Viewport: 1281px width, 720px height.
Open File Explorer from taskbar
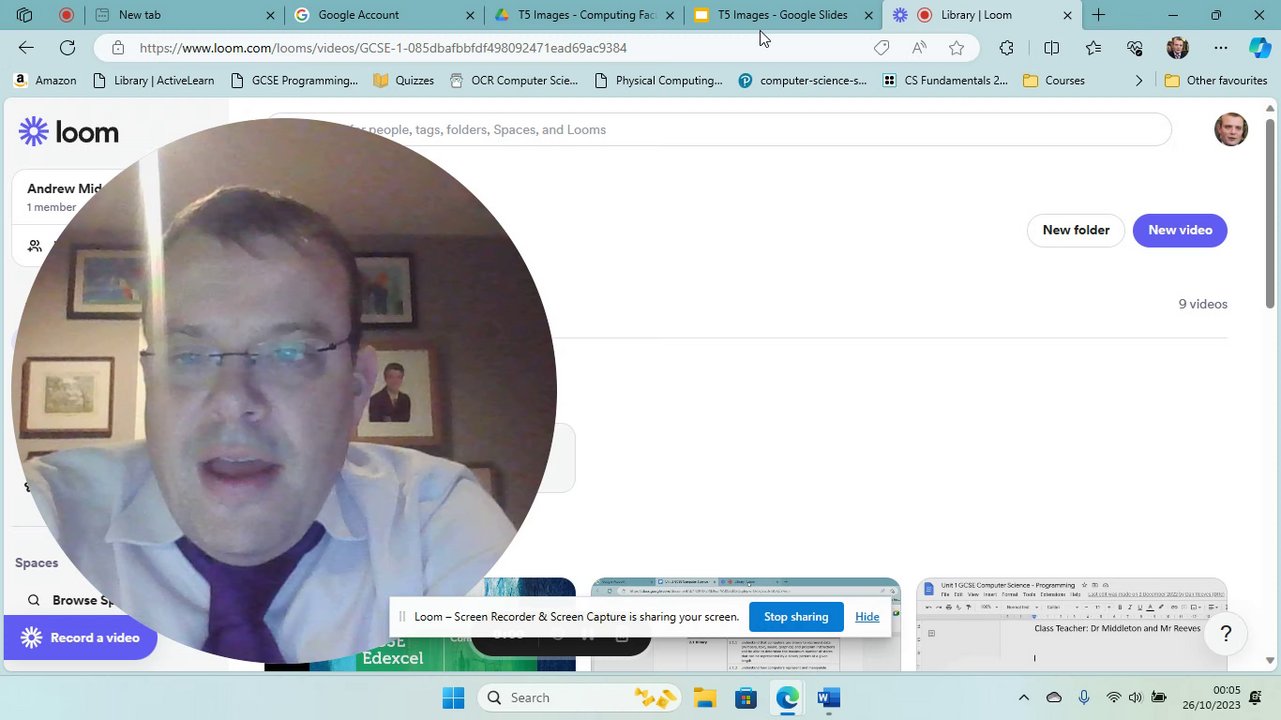click(705, 697)
